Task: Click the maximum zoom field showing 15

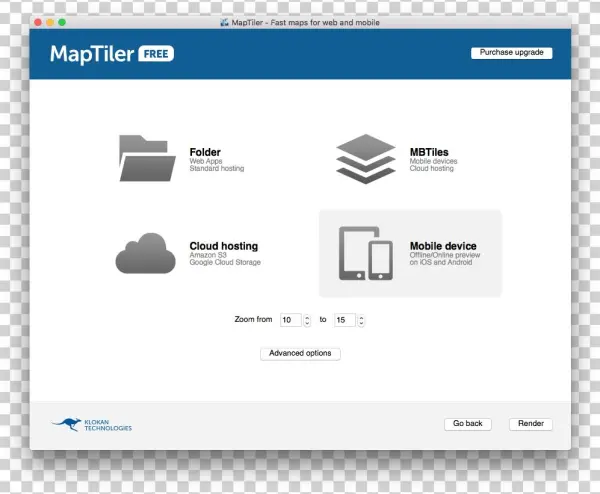Action: (x=345, y=320)
